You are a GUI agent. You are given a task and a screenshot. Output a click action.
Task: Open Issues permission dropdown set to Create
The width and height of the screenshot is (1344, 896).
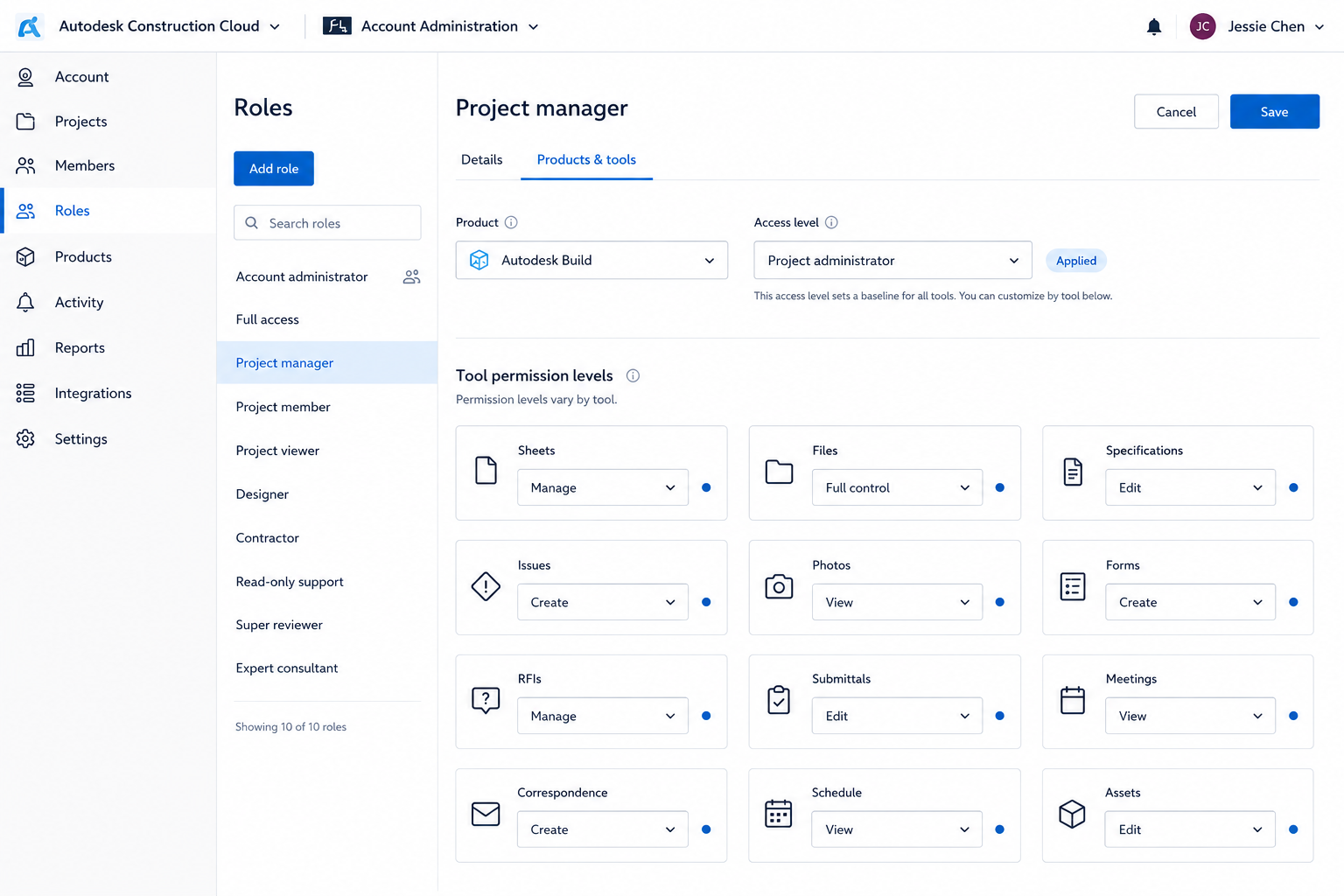[603, 602]
